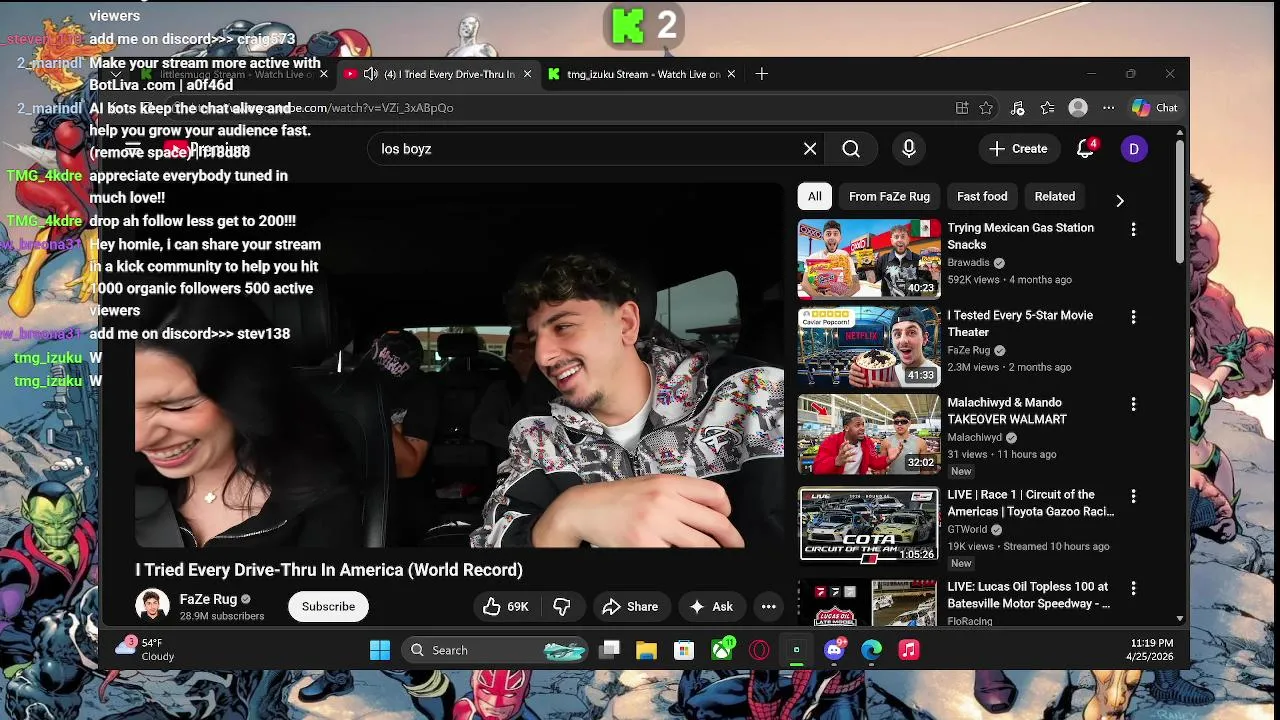
Task: Select the Related filter chip
Action: pyautogui.click(x=1055, y=197)
